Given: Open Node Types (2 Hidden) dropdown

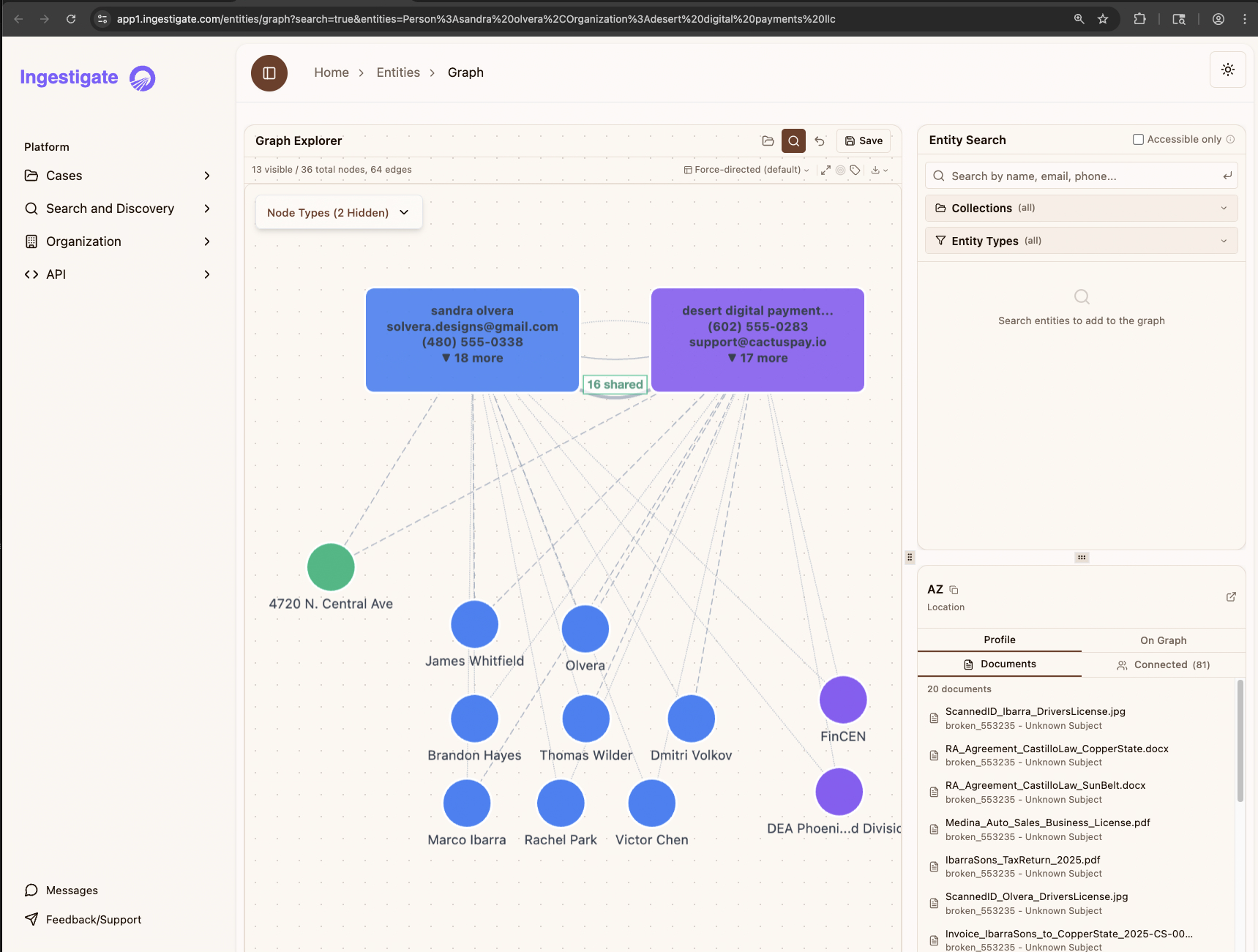Looking at the screenshot, I should [x=339, y=212].
